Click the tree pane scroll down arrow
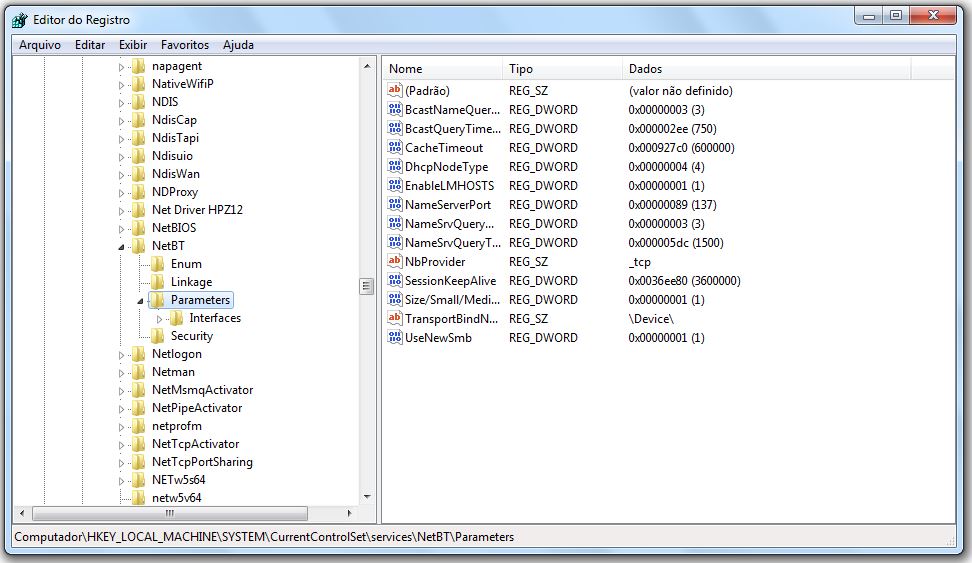 (366, 496)
